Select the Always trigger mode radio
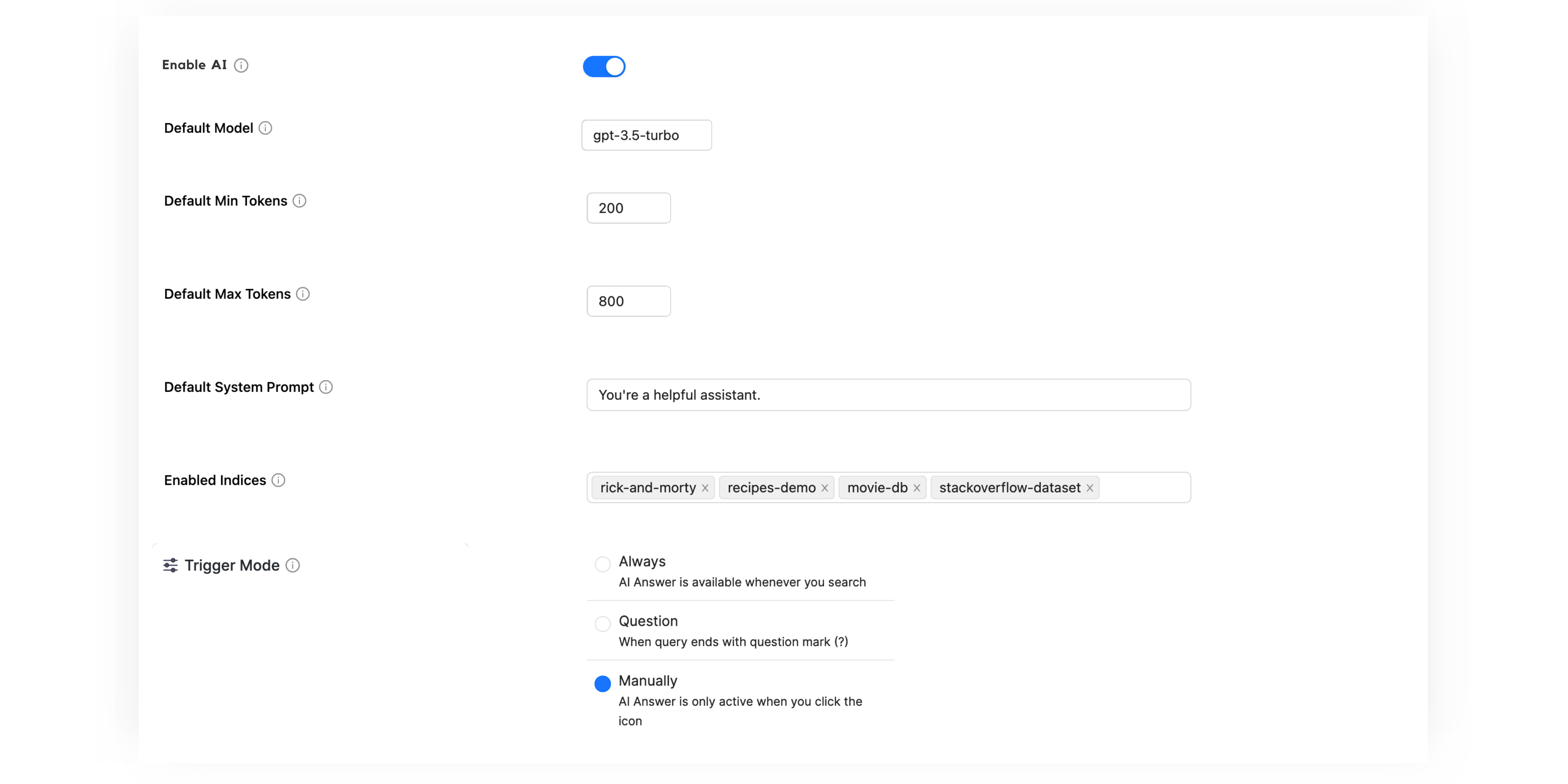This screenshot has height=784, width=1568. (x=603, y=564)
